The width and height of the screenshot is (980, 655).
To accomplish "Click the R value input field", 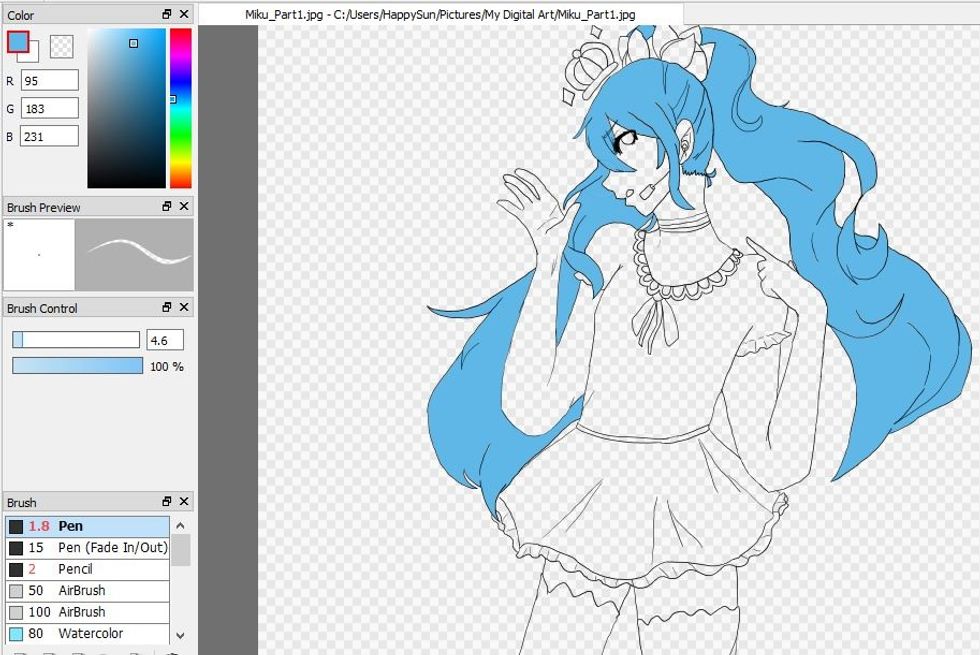I will click(x=50, y=80).
